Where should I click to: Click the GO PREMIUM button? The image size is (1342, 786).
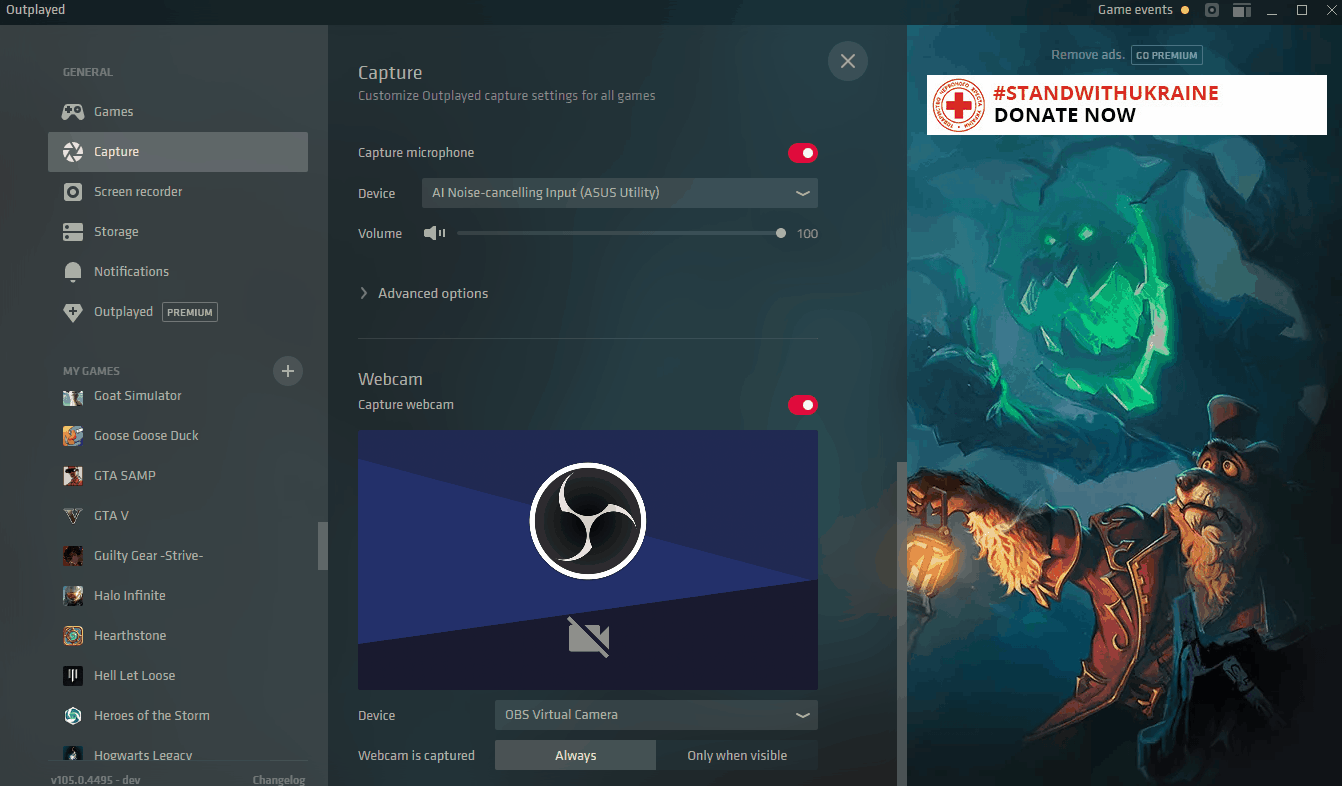[1167, 56]
